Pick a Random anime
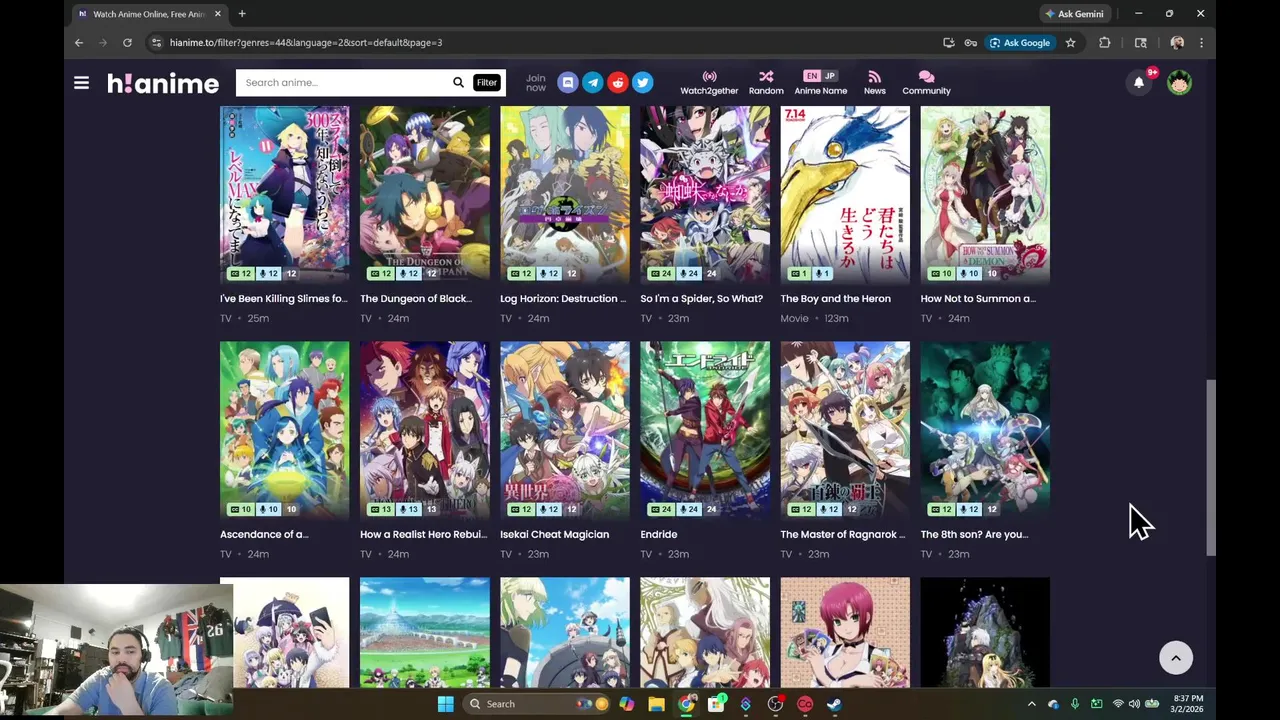This screenshot has width=1280, height=720. (766, 83)
